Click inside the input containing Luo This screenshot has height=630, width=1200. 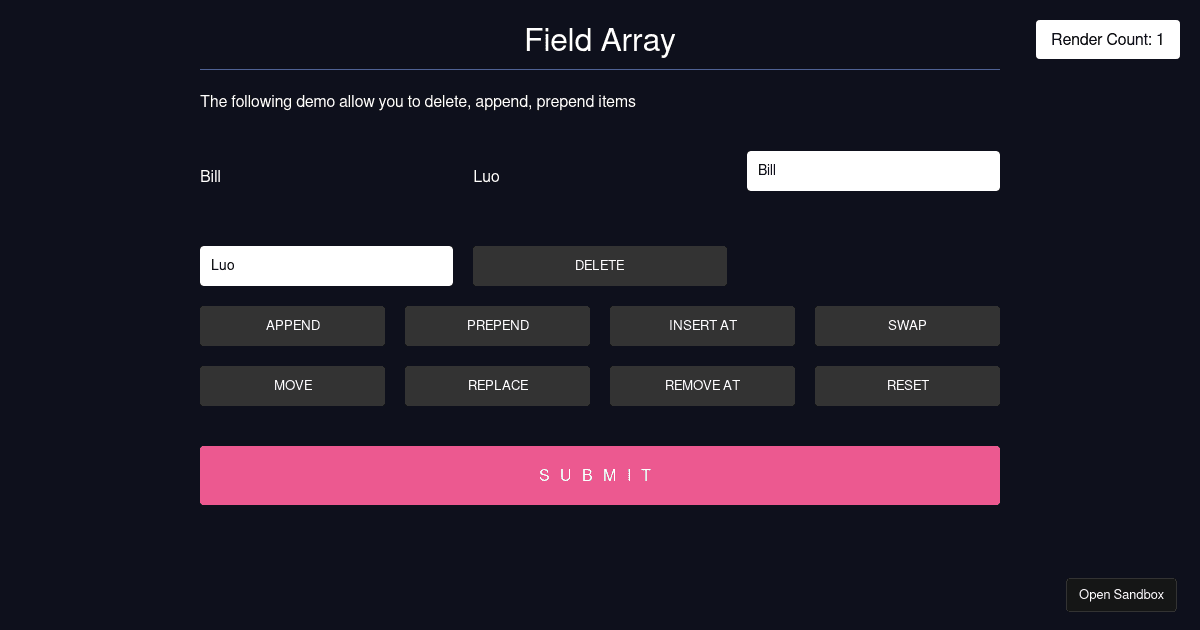pos(326,265)
